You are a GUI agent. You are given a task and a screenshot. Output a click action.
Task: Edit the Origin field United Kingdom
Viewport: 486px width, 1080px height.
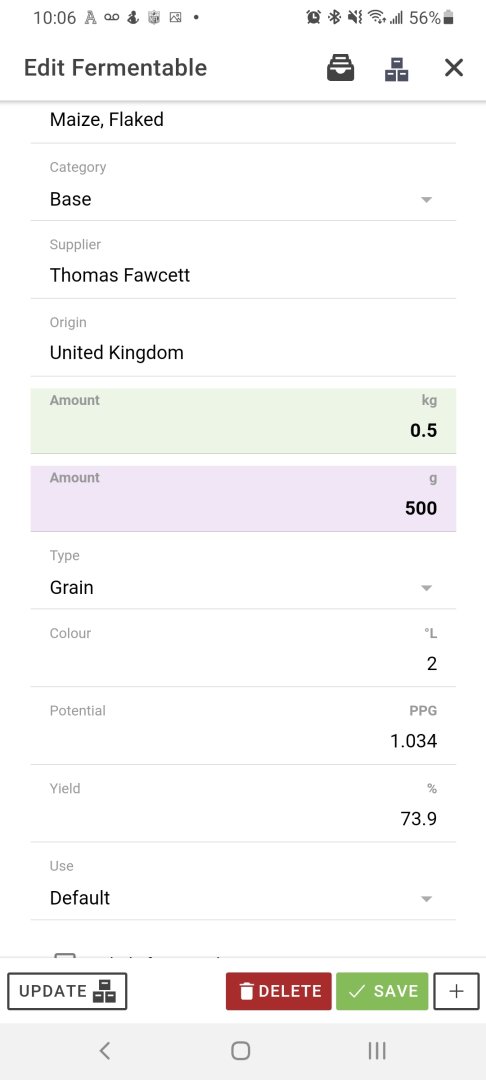click(243, 344)
